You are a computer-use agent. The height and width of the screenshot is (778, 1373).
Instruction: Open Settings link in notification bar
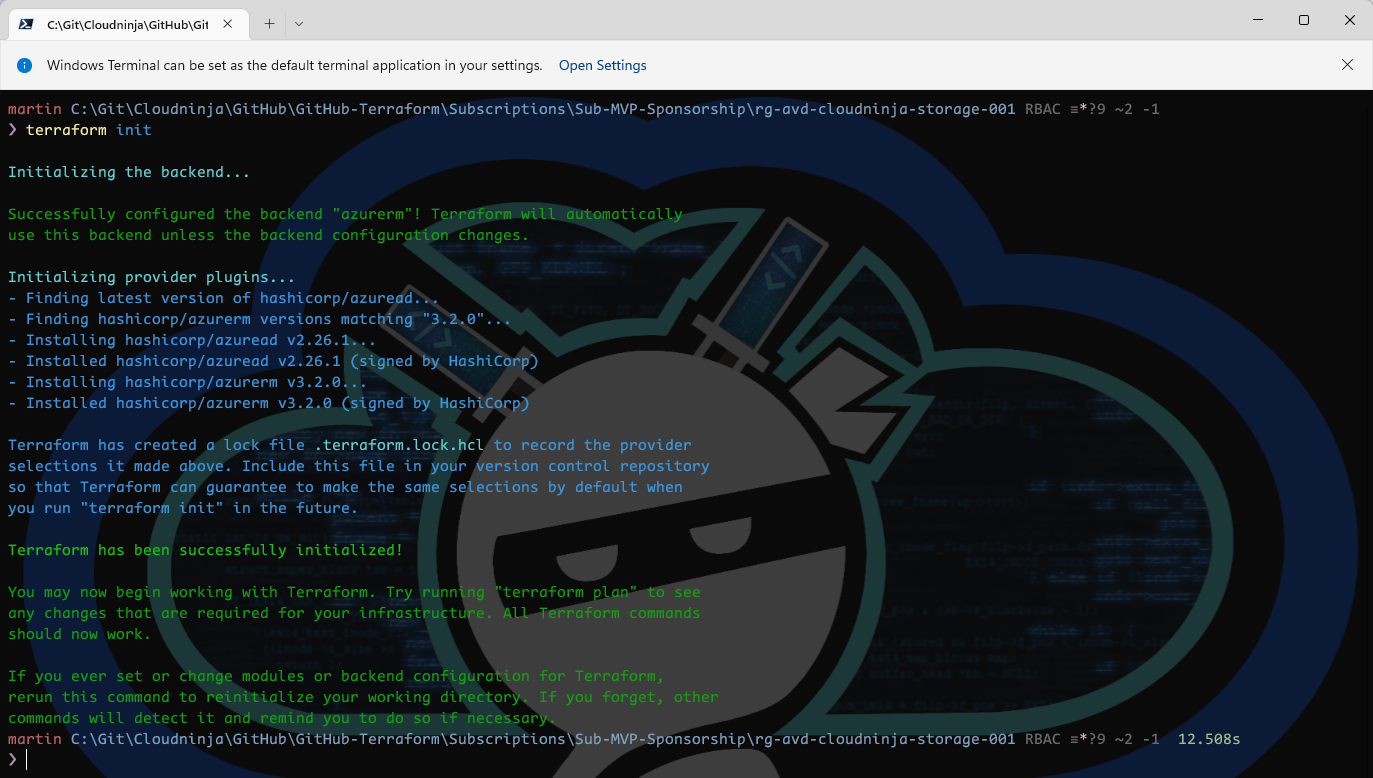click(x=602, y=65)
